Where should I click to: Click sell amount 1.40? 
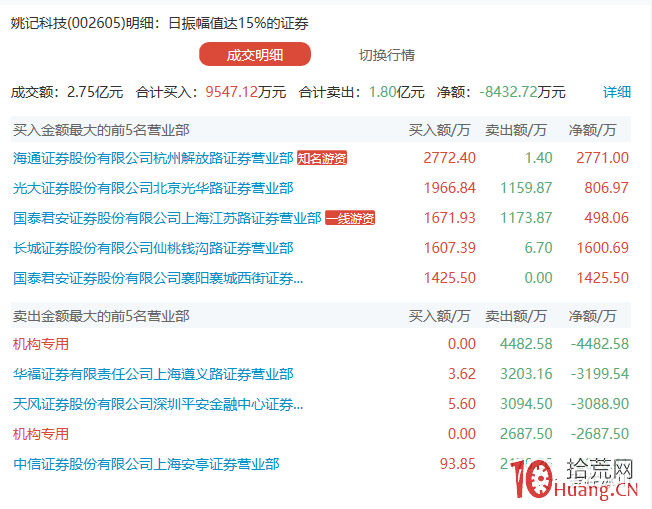coord(538,158)
